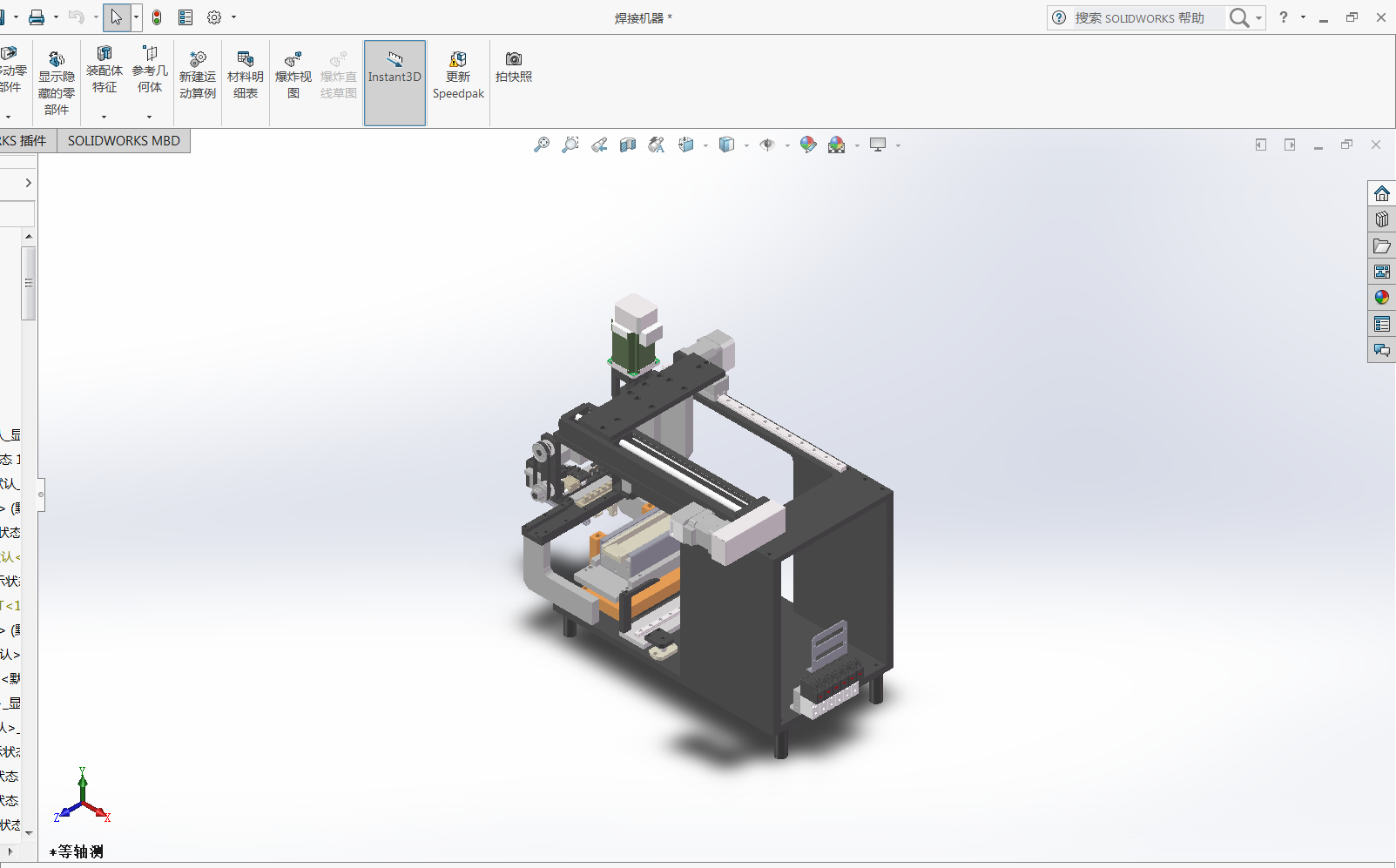
Task: Click the 新建运动算例 motion study icon
Action: tap(198, 75)
